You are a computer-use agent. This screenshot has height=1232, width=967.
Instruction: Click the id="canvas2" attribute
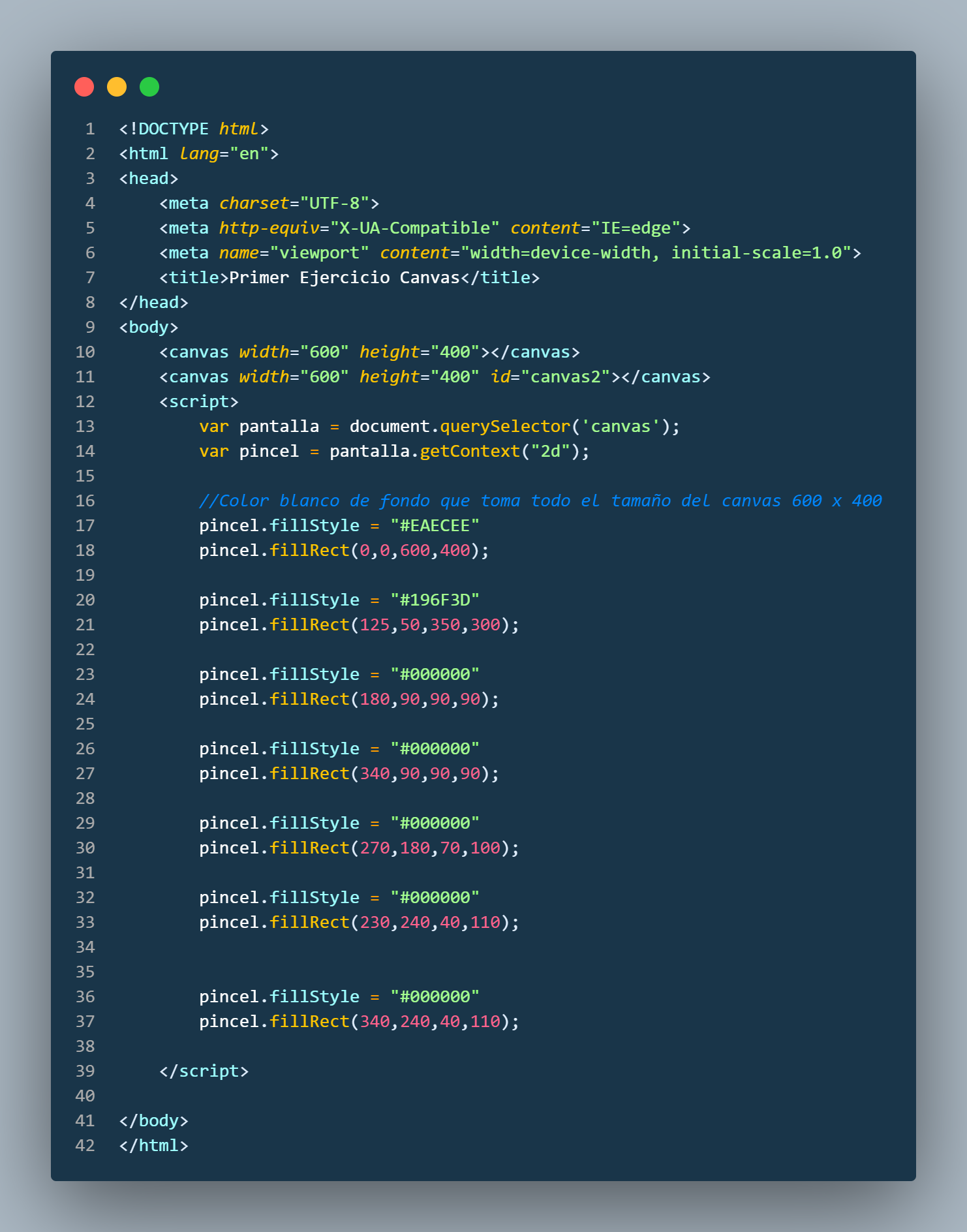pyautogui.click(x=550, y=377)
